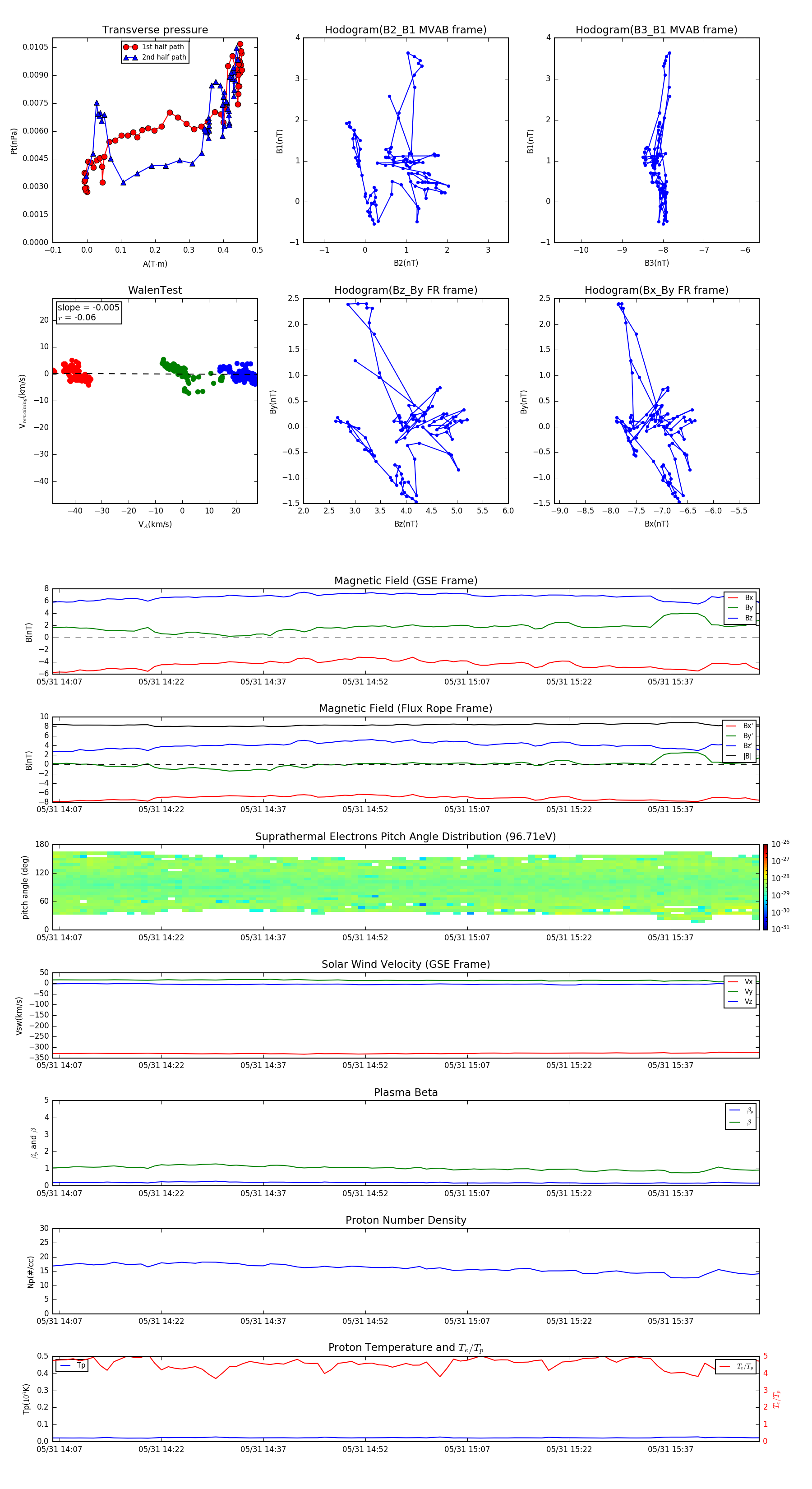Click the "Bz(nT)" x-axis label

coord(406,524)
